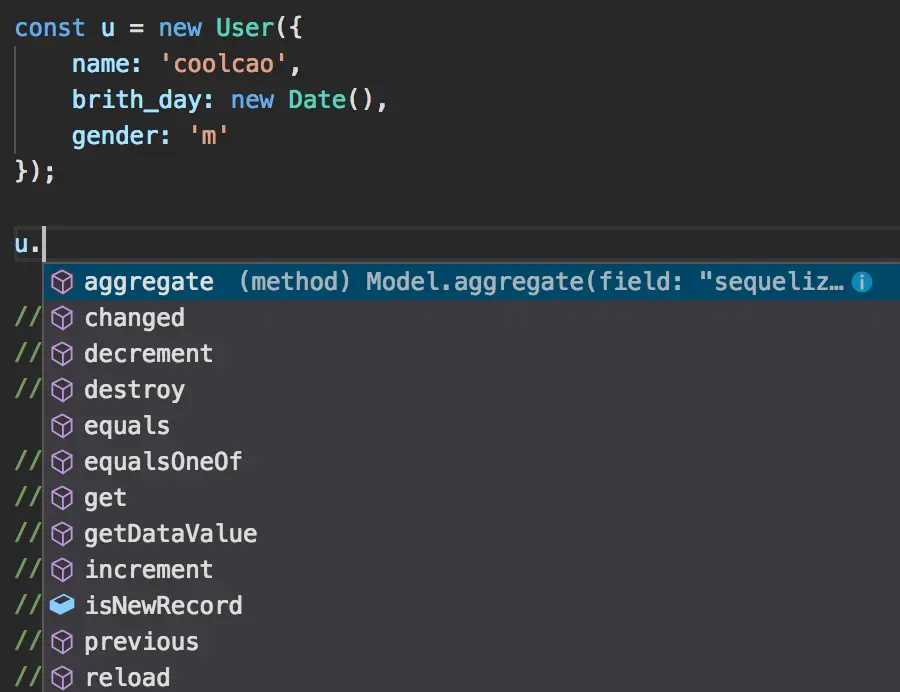Click the method icon beside decrement
Image resolution: width=900 pixels, height=692 pixels.
pos(62,354)
